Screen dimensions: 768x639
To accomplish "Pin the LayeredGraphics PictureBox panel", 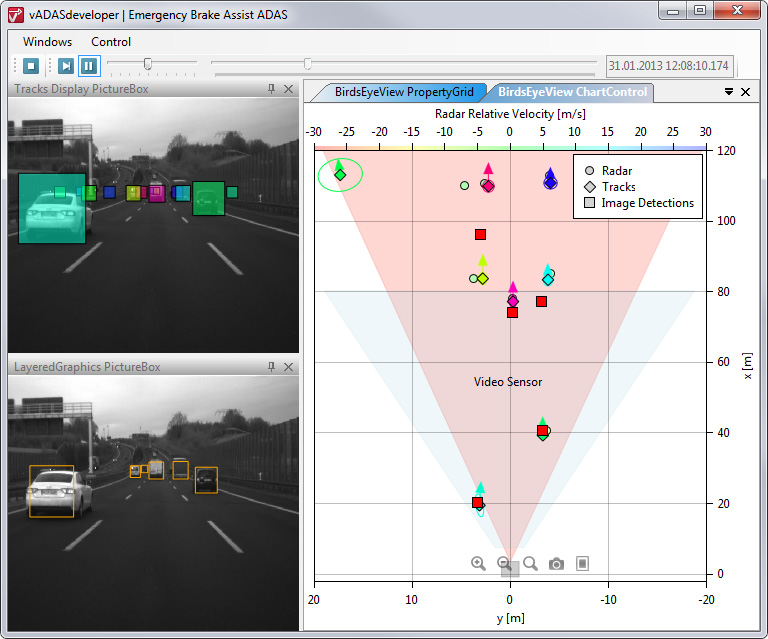I will coord(271,367).
